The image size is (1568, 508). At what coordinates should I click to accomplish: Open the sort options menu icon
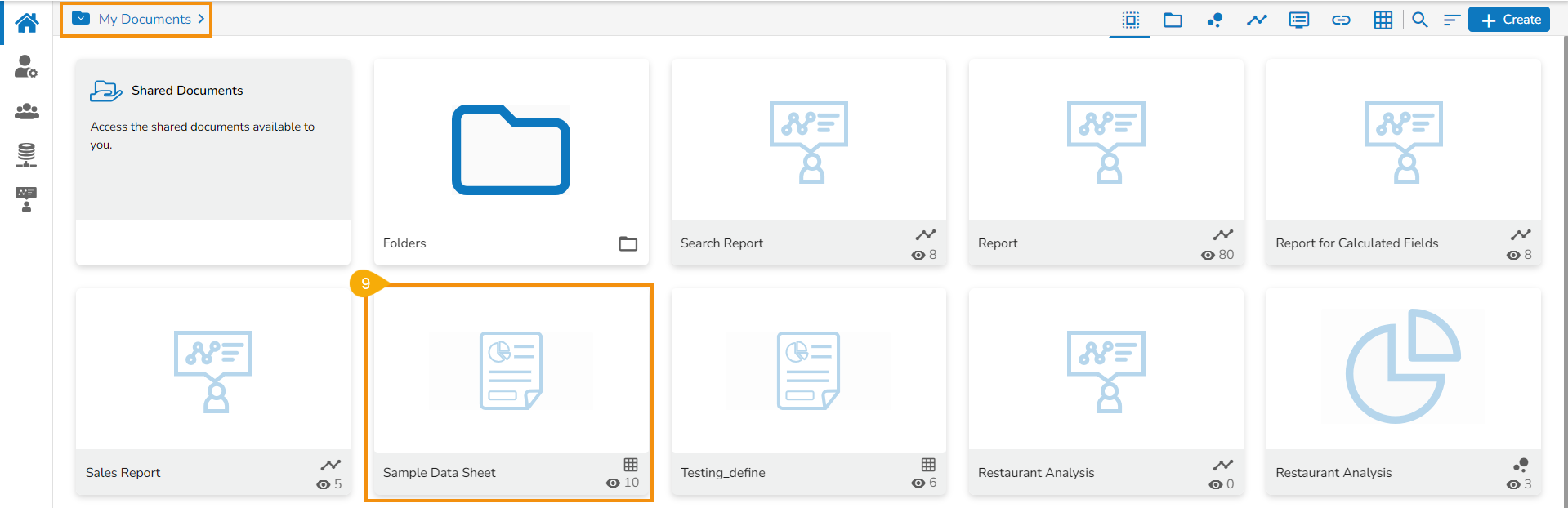point(1451,20)
